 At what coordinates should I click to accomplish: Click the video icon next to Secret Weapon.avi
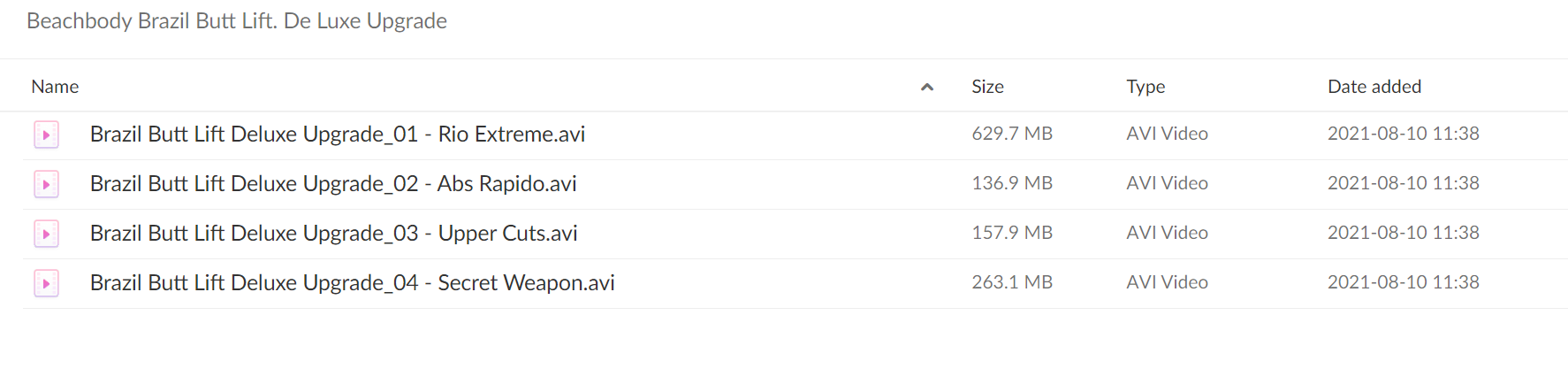tap(46, 283)
